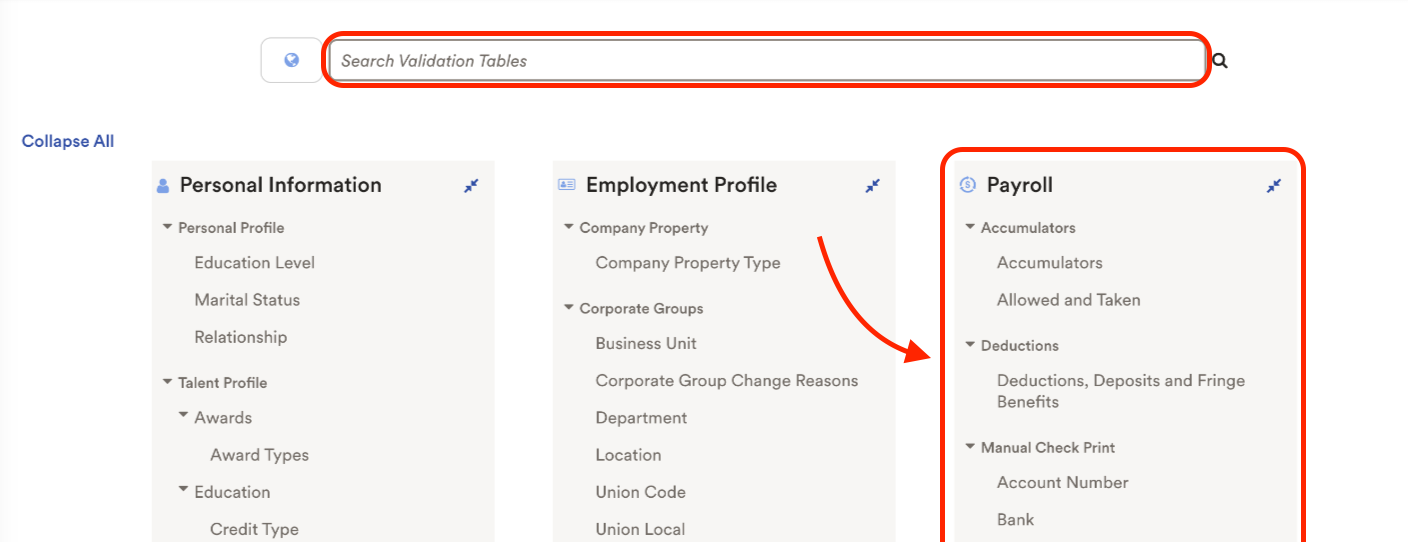Open Deductions, Deposits and Fringe Benefits
Viewport: 1408px width, 542px height.
click(x=1121, y=391)
